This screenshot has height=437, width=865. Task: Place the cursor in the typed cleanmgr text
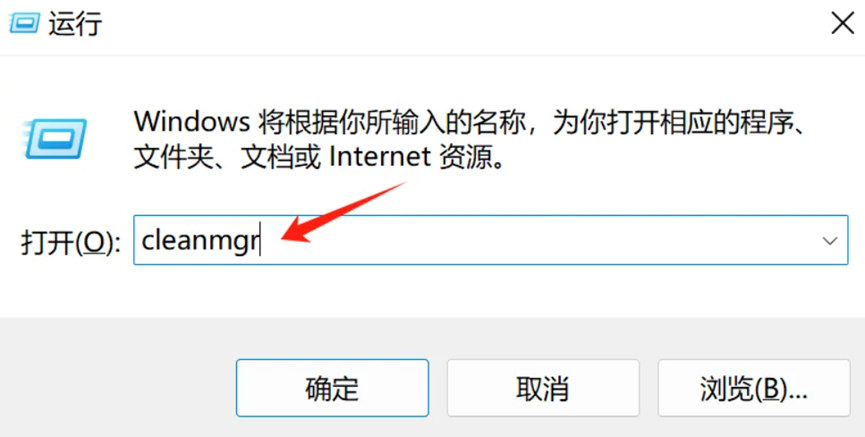click(201, 241)
